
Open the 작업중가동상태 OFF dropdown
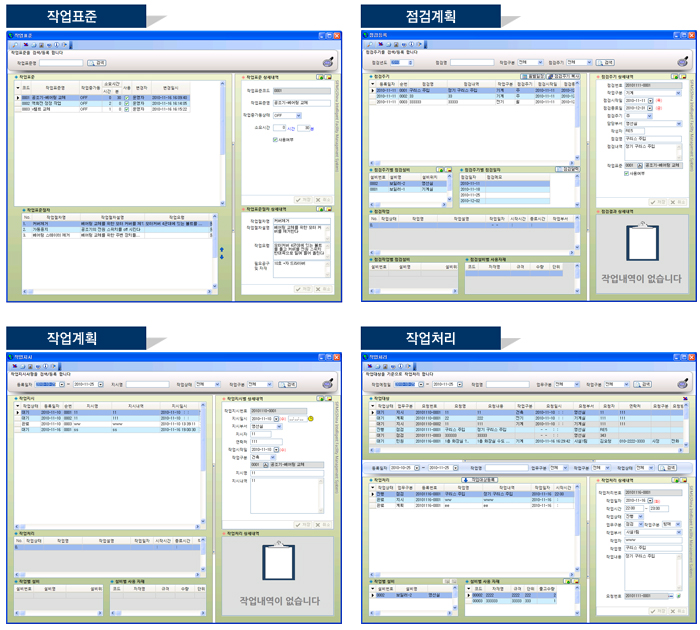296,115
